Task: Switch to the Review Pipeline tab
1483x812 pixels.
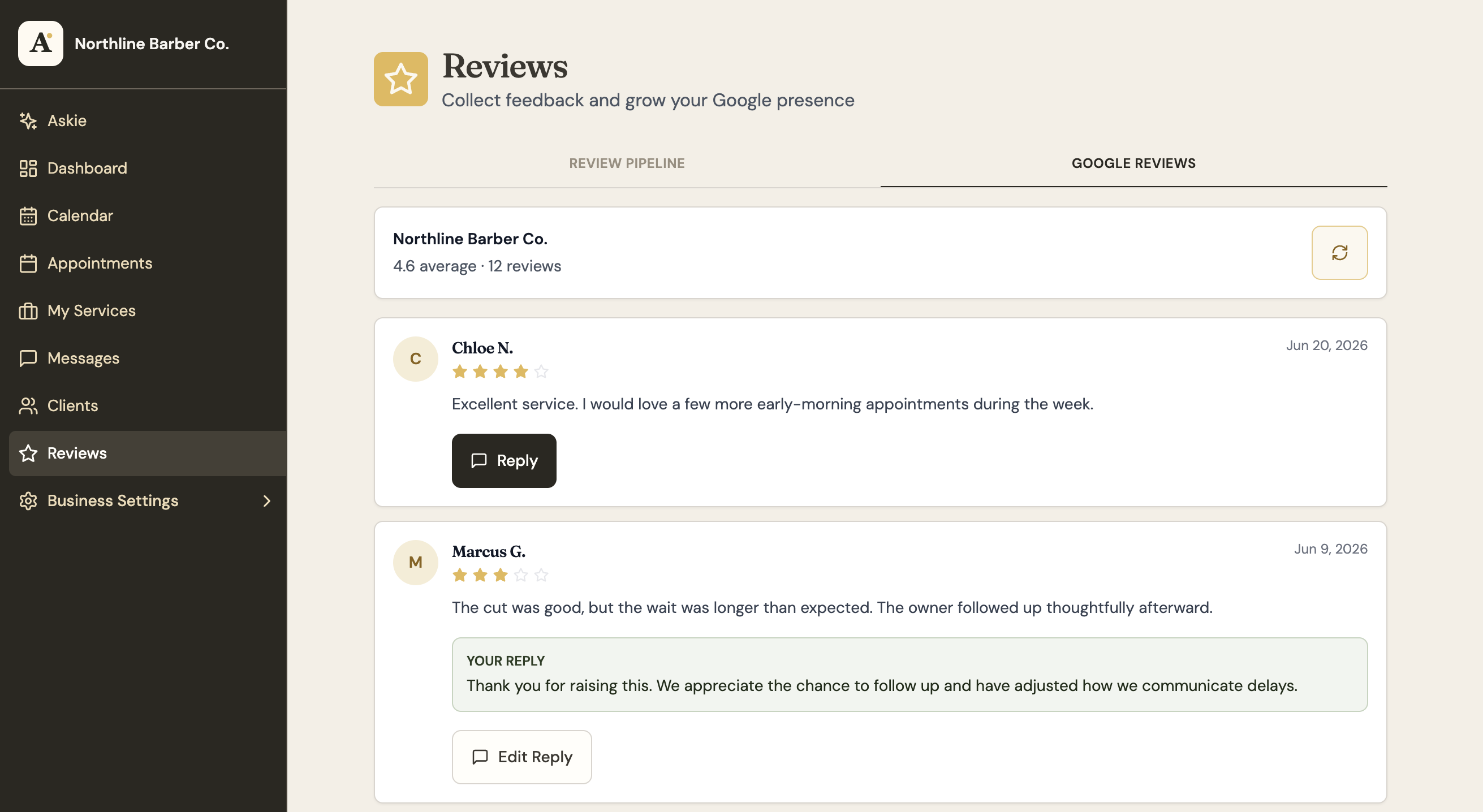Action: point(627,163)
